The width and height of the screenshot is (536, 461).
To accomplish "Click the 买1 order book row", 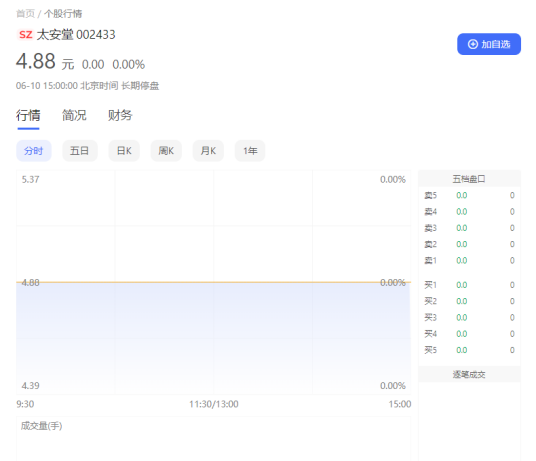I will (469, 285).
